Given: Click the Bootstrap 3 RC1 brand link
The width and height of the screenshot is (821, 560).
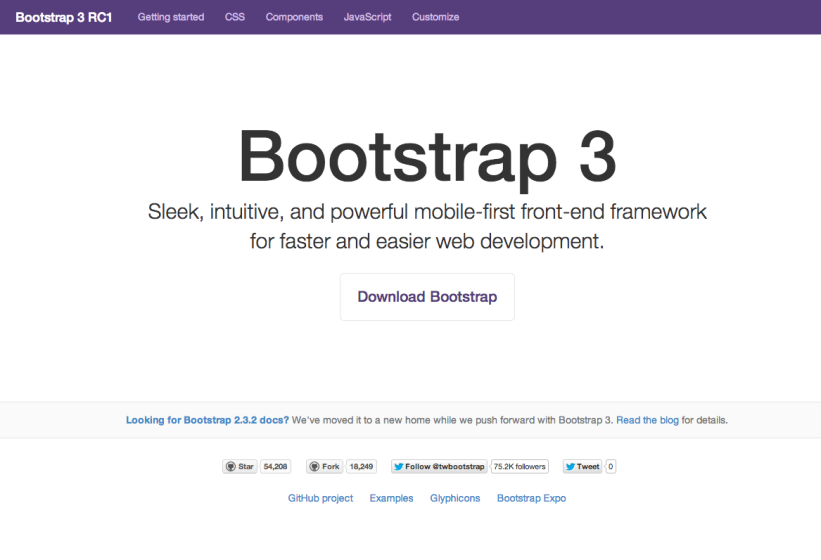Looking at the screenshot, I should pyautogui.click(x=64, y=17).
